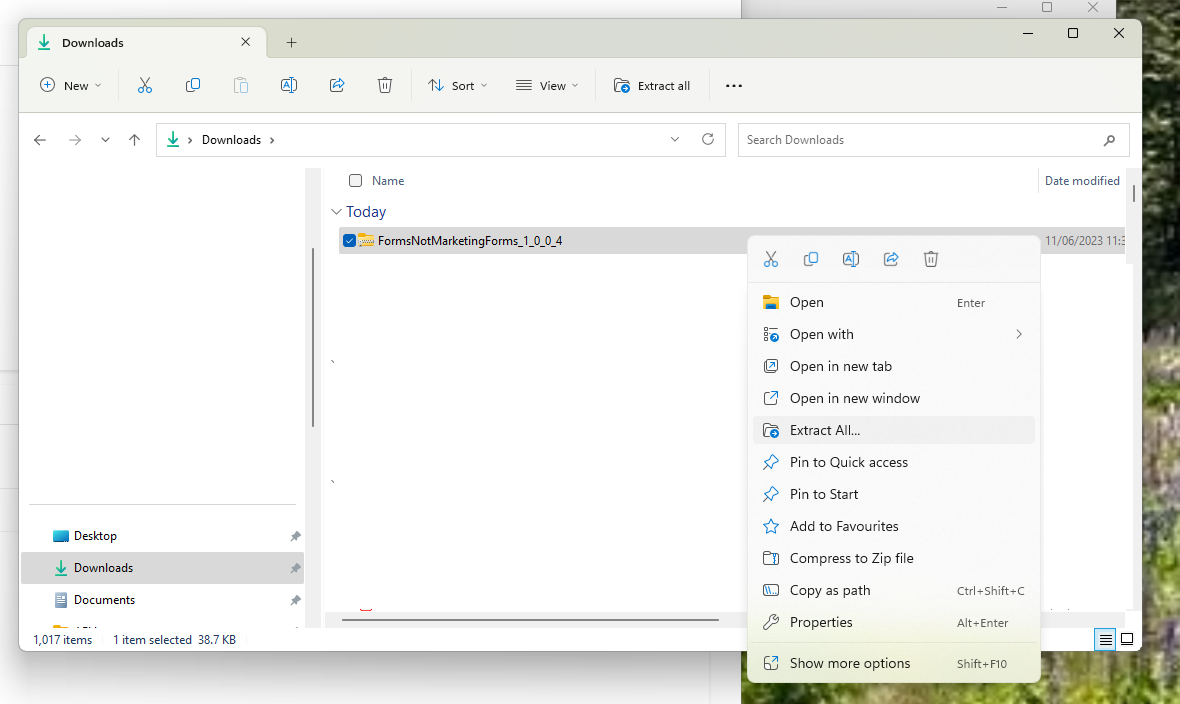
Task: Open the New dropdown menu
Action: pos(71,86)
